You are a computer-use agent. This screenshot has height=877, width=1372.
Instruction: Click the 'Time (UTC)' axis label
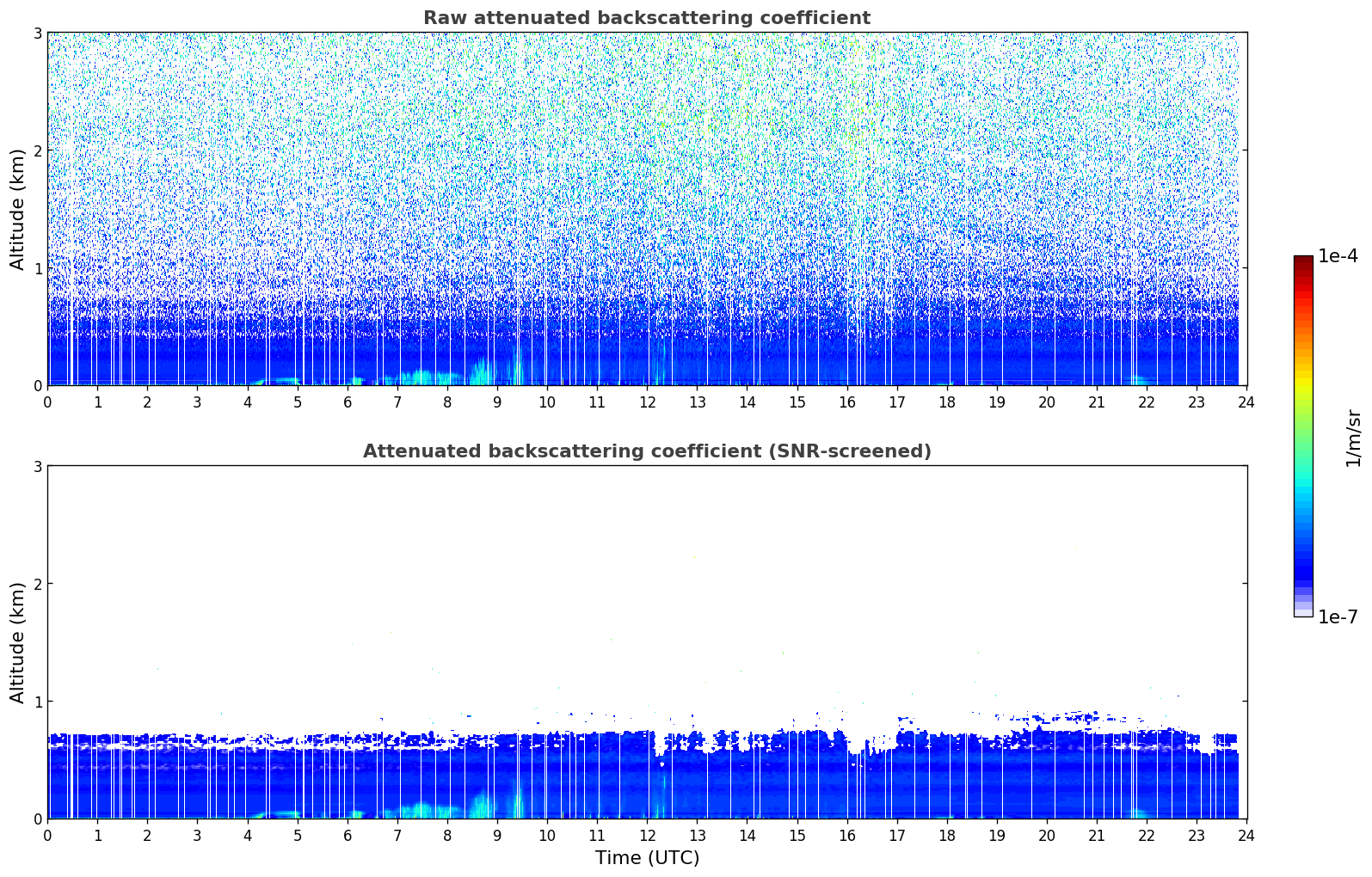point(647,858)
